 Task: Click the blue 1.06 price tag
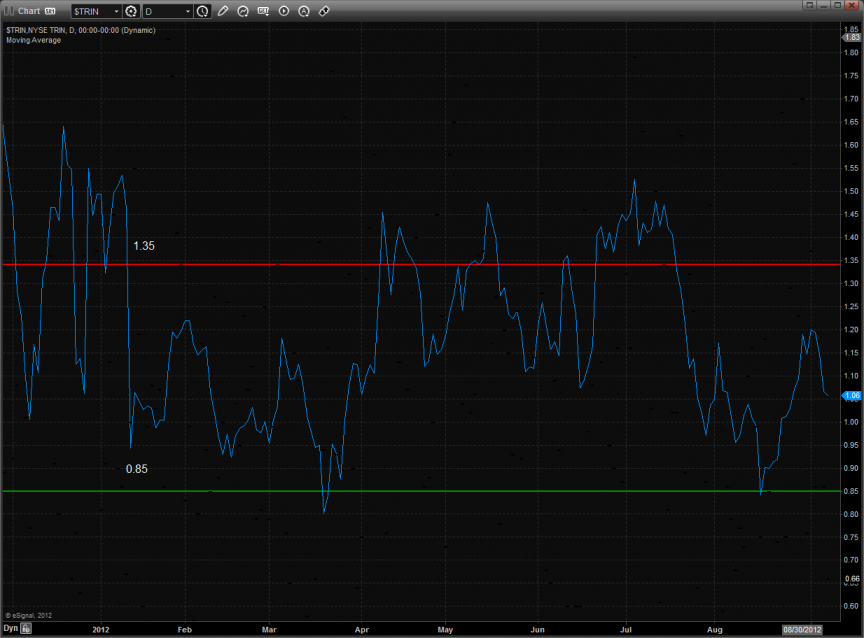(x=852, y=395)
